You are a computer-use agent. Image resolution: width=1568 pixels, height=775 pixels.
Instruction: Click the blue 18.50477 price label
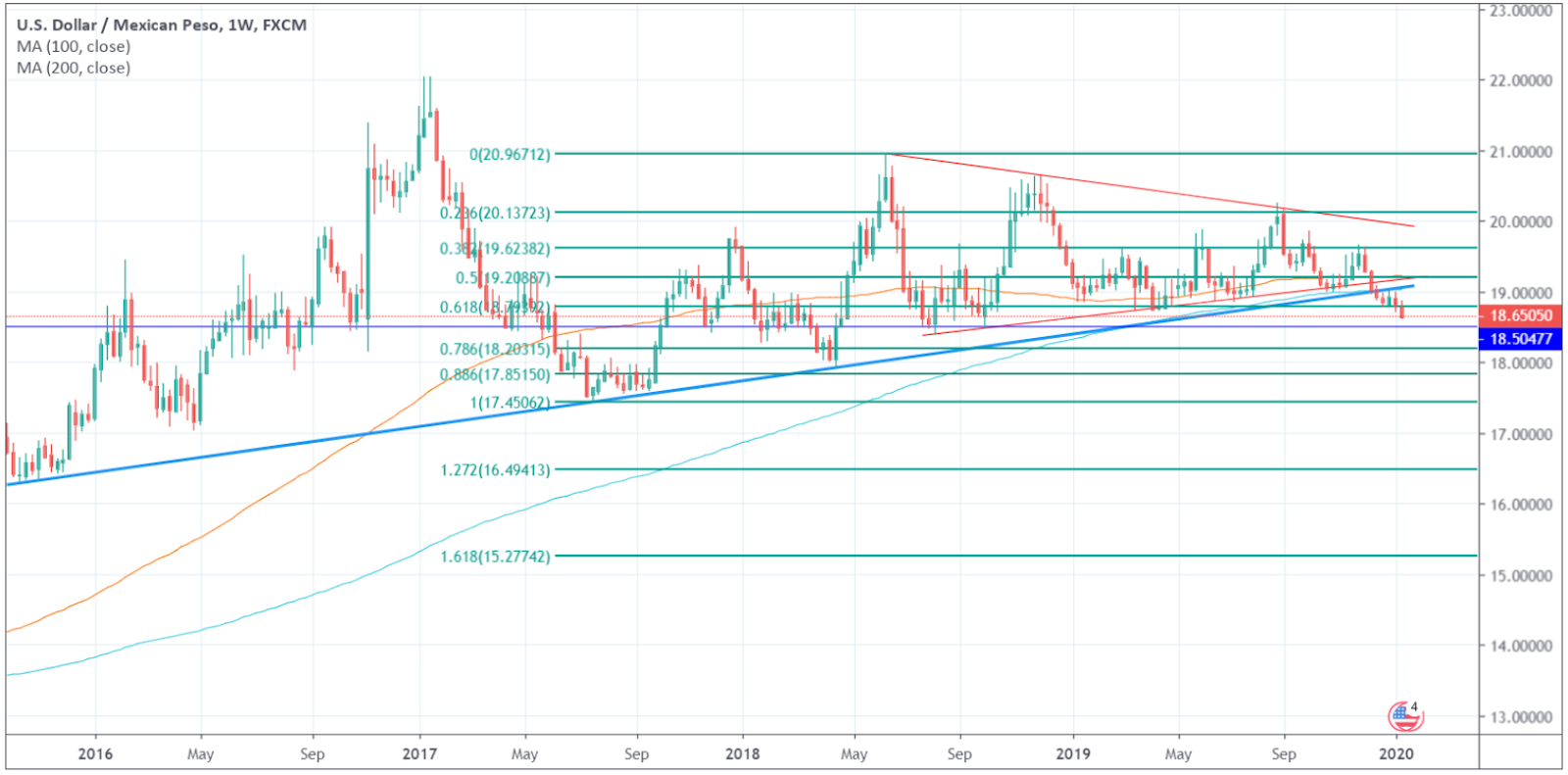(1520, 338)
